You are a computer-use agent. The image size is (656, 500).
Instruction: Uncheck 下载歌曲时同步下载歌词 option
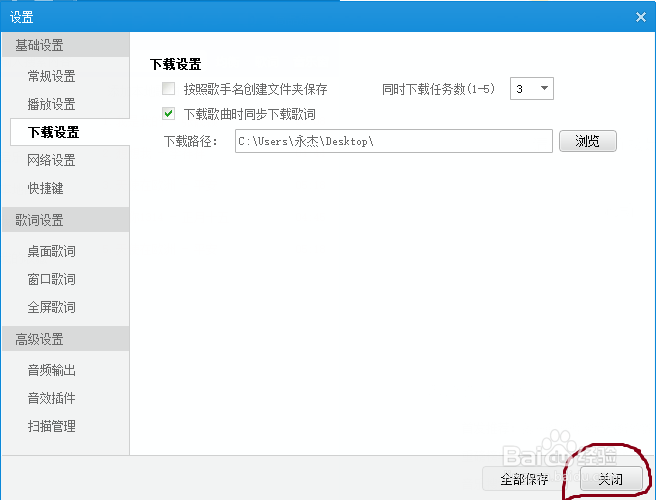(169, 113)
